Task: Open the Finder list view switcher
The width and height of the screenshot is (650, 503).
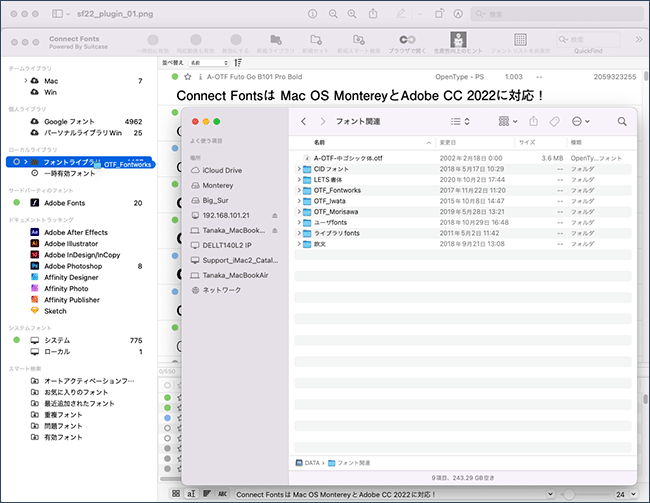Action: pos(460,121)
